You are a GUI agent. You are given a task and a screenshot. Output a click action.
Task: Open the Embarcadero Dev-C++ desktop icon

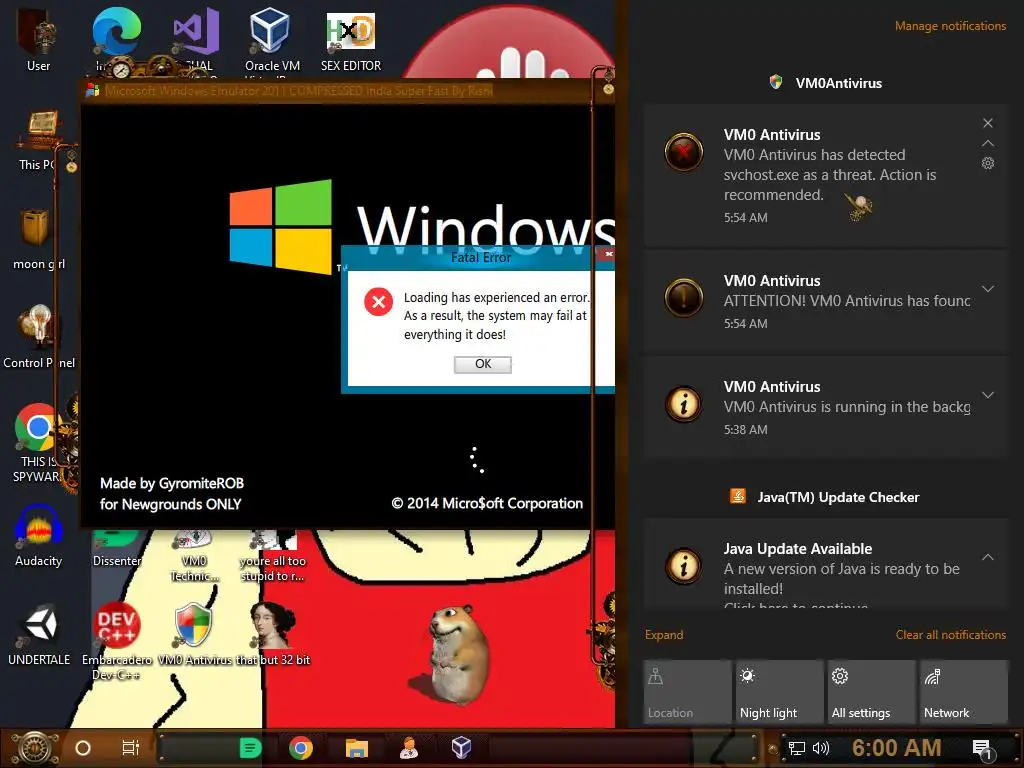pyautogui.click(x=116, y=641)
